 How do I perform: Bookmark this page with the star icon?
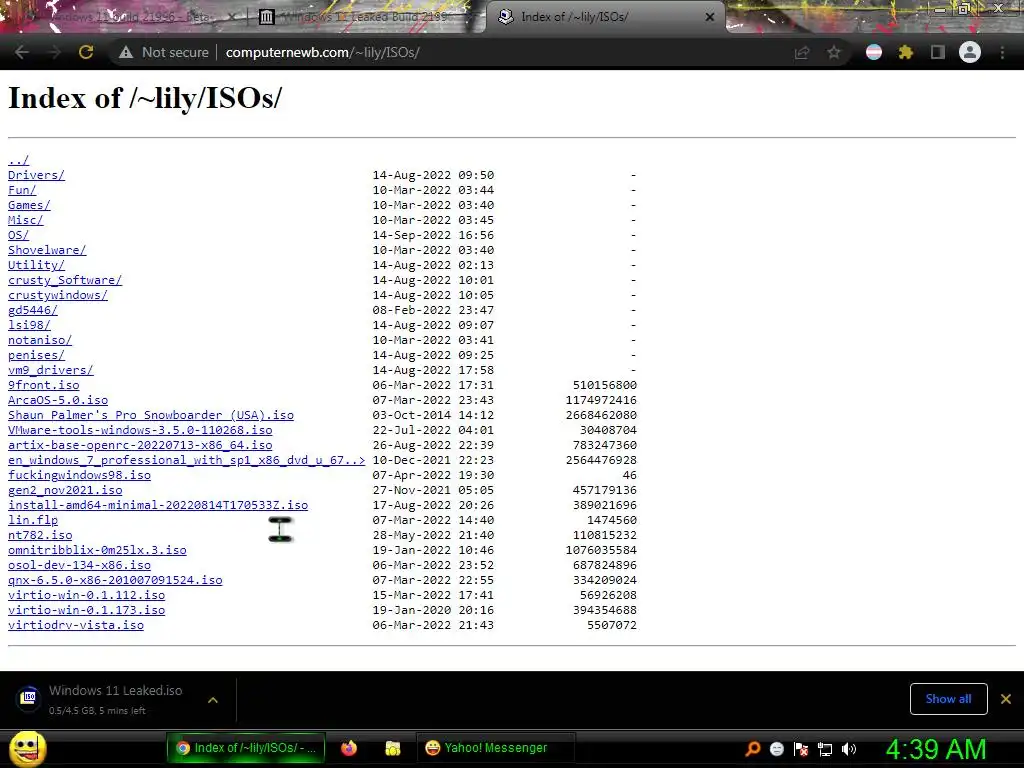point(834,52)
